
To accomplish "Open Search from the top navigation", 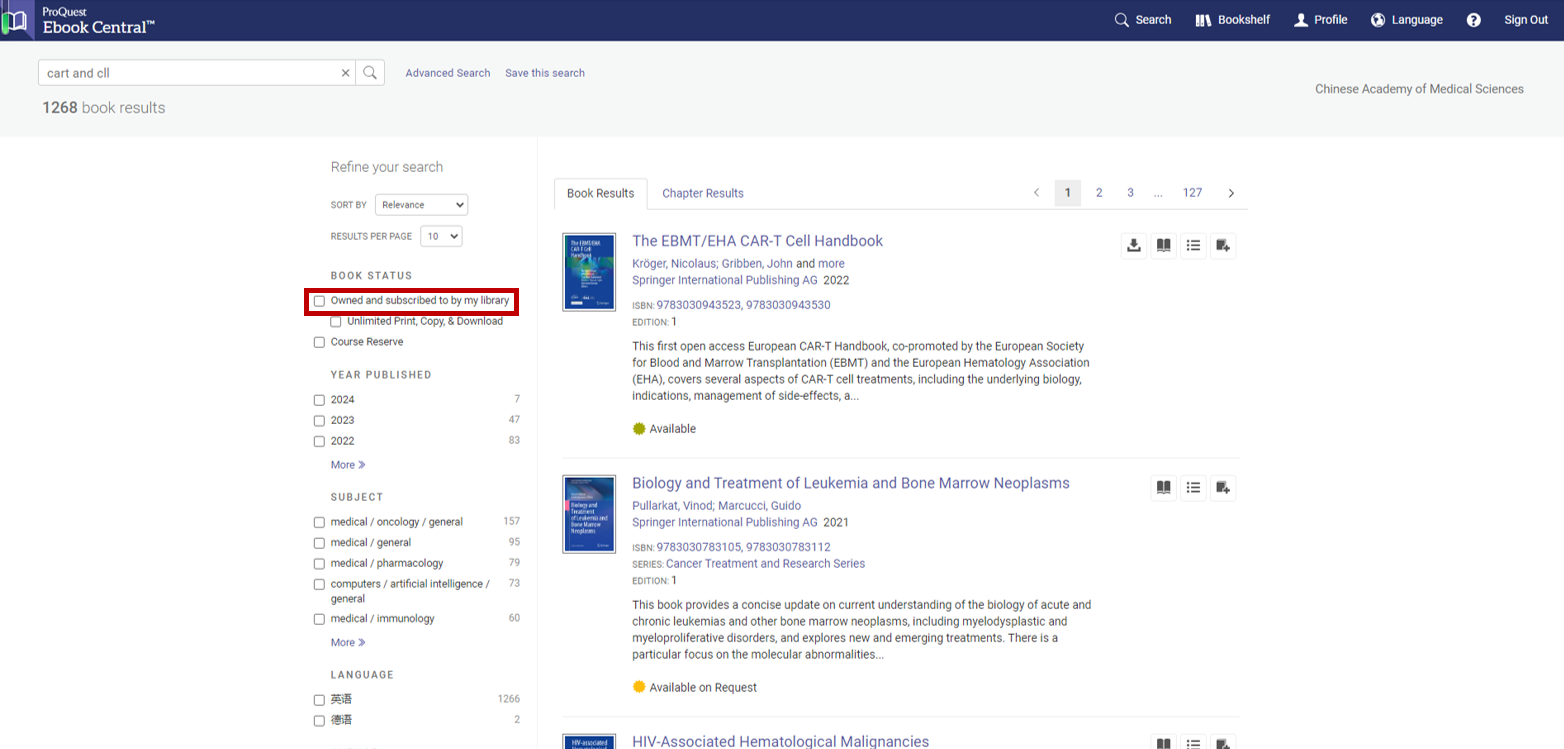I will (x=1143, y=20).
